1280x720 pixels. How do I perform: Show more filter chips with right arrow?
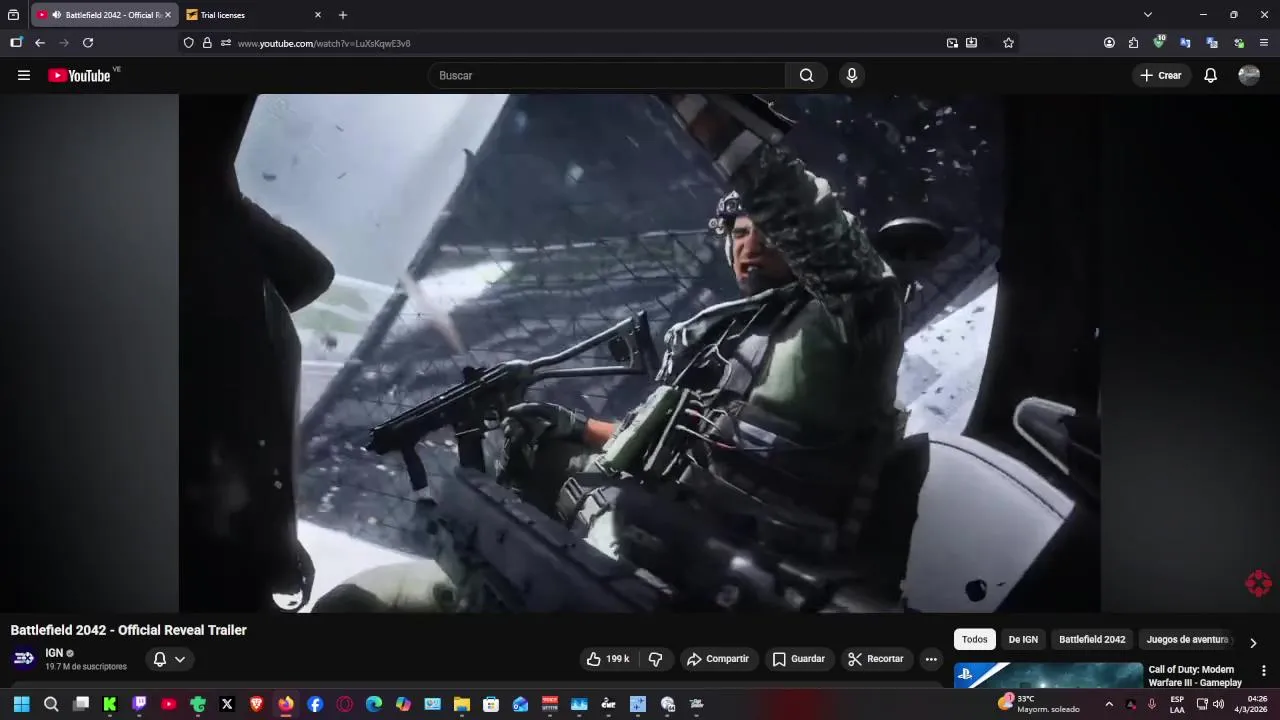(x=1253, y=643)
